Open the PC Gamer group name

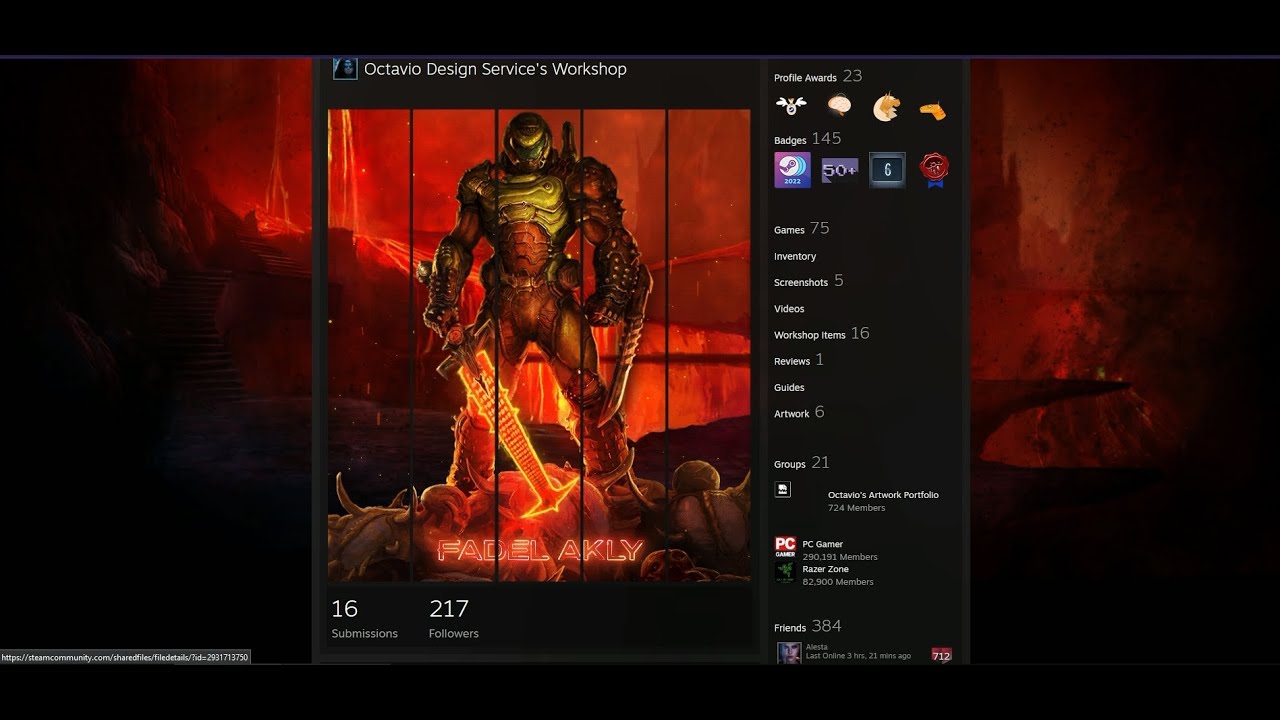822,544
